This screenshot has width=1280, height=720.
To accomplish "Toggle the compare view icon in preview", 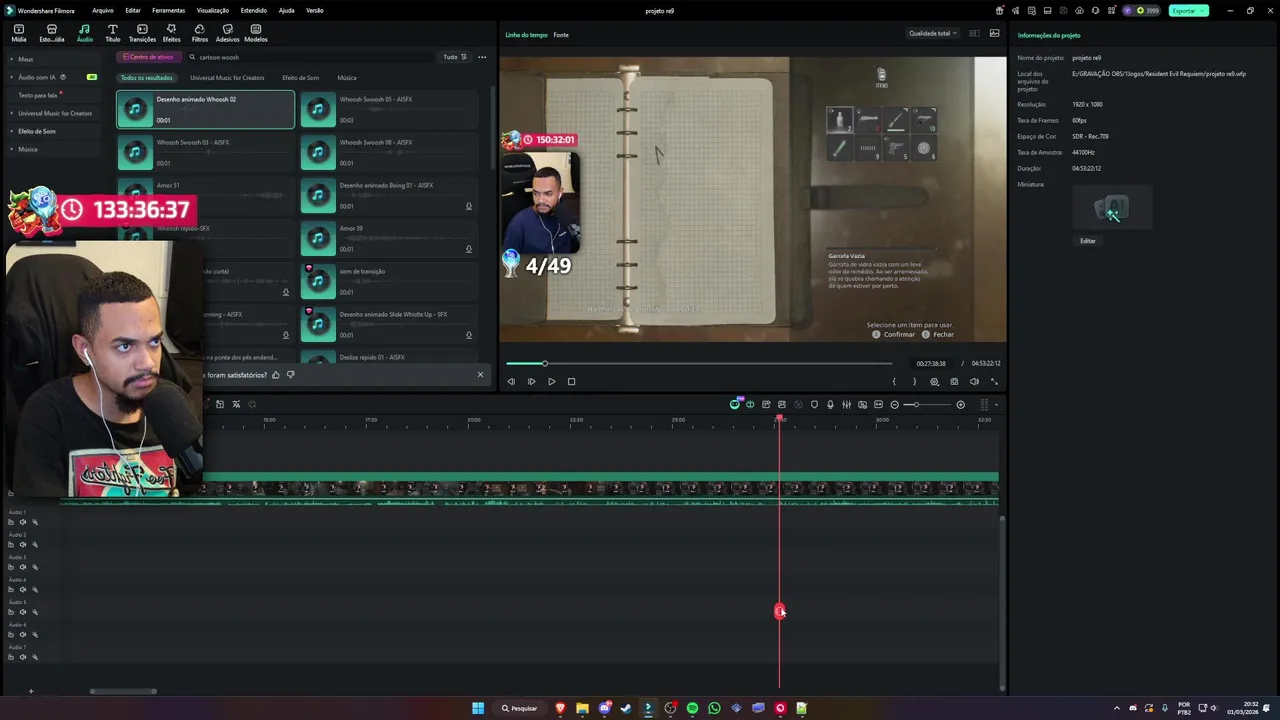I will [974, 33].
